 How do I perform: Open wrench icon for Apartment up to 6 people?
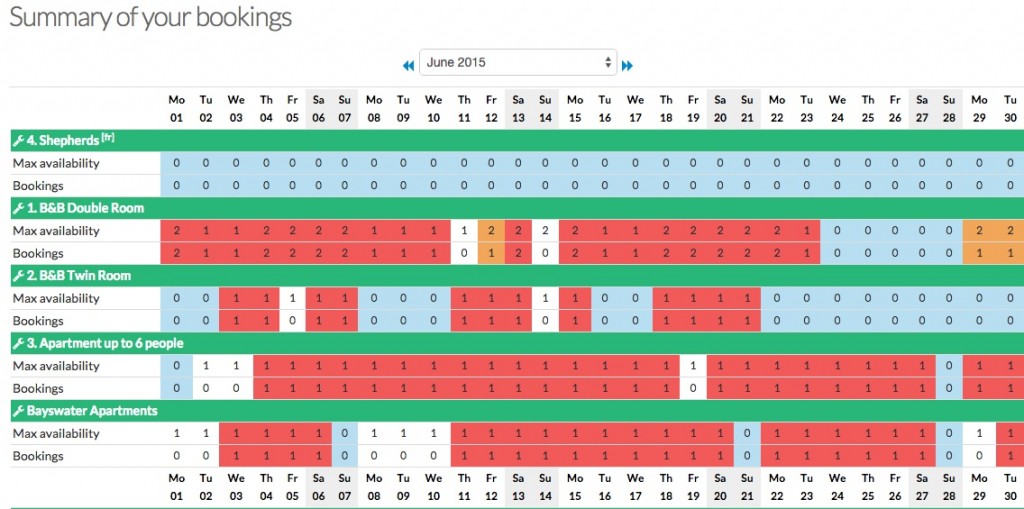[18, 344]
